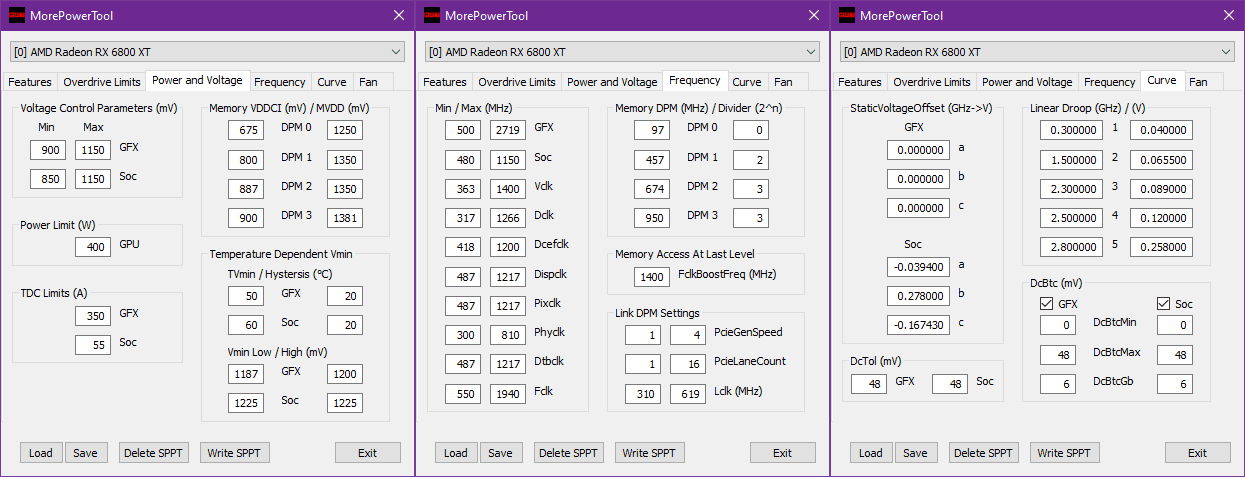Click TDC Limits GFX field 350
Screen dimensions: 1245x477
click(93, 316)
